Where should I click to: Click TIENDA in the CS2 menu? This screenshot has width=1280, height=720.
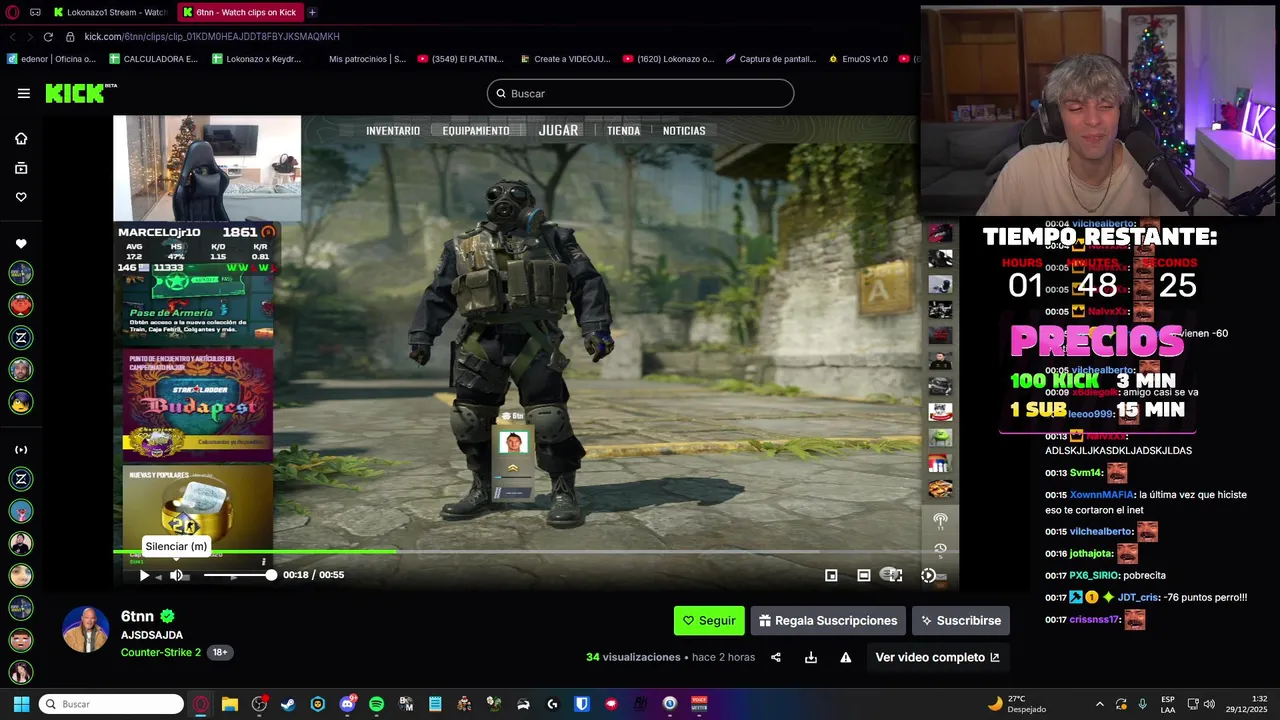click(623, 131)
